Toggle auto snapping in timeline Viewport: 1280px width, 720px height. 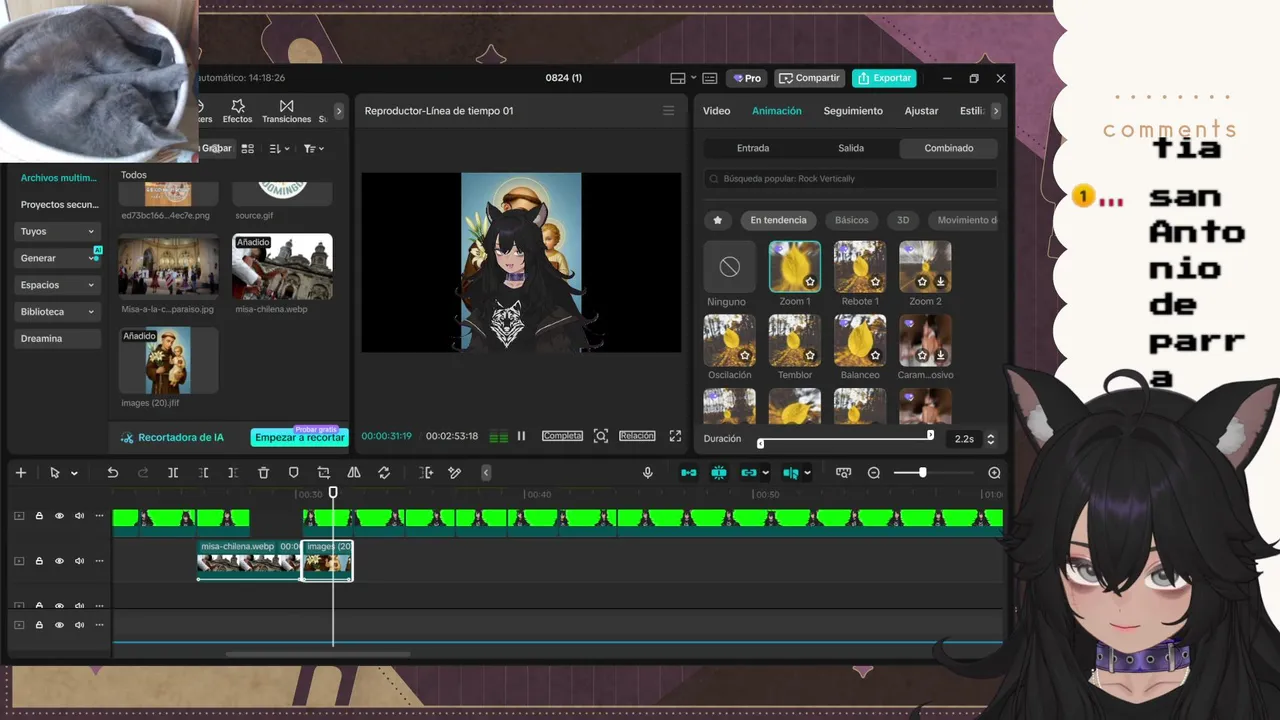point(719,473)
